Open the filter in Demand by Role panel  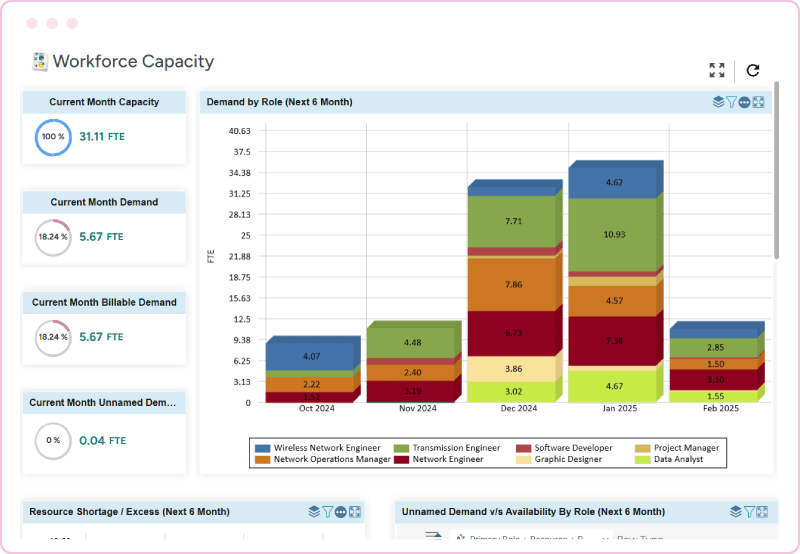click(x=731, y=102)
